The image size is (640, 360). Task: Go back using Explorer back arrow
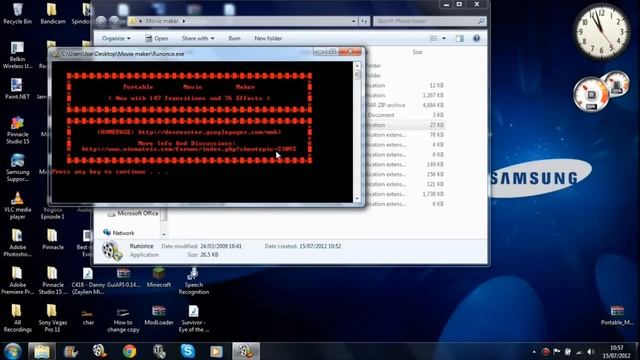pyautogui.click(x=101, y=21)
